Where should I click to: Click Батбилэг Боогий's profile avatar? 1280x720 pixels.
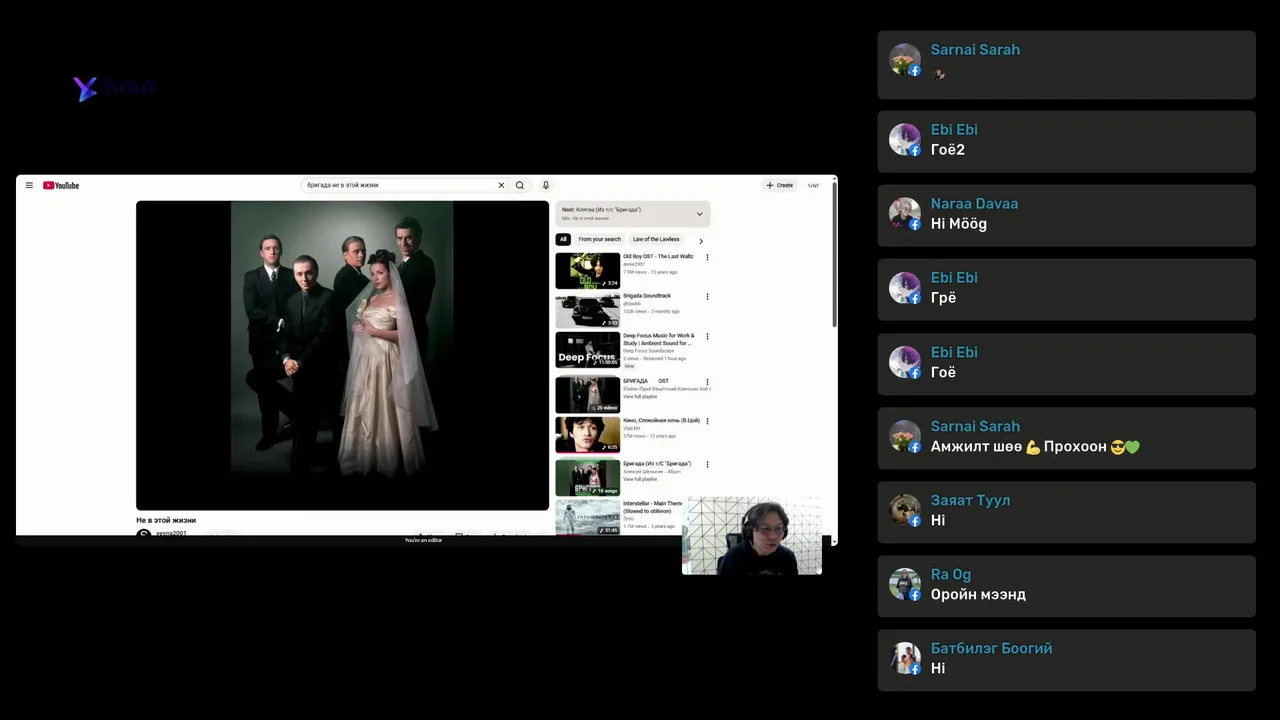tap(905, 658)
